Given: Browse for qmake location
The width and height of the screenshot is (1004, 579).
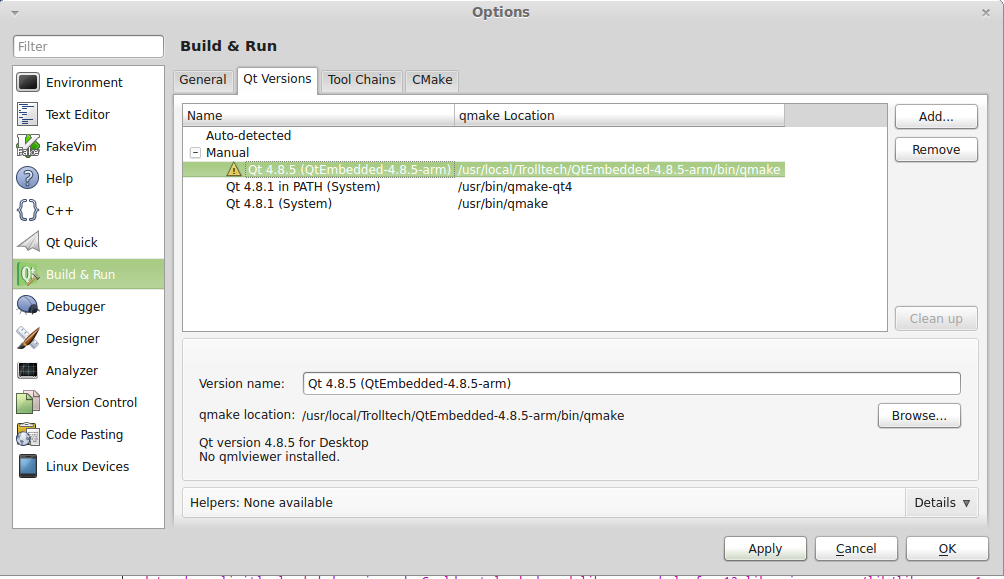Looking at the screenshot, I should 919,416.
